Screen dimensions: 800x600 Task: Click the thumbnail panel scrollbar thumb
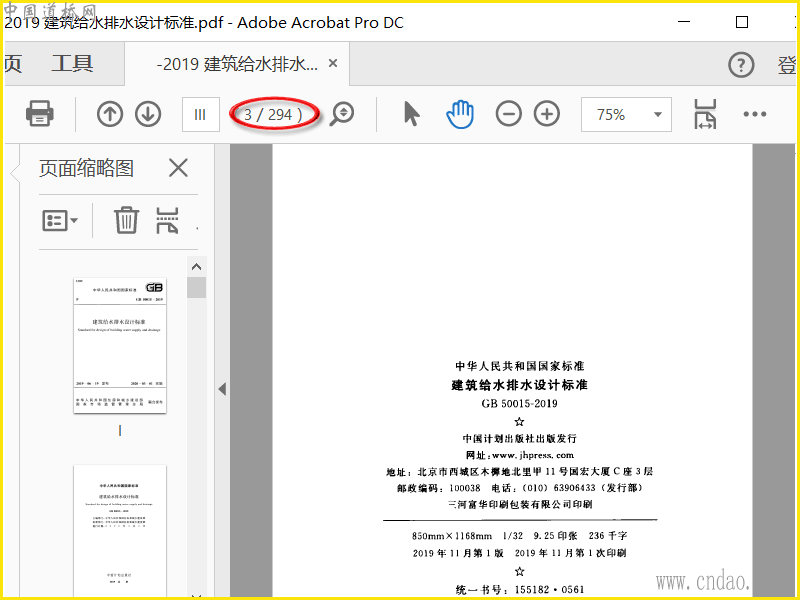pos(196,287)
